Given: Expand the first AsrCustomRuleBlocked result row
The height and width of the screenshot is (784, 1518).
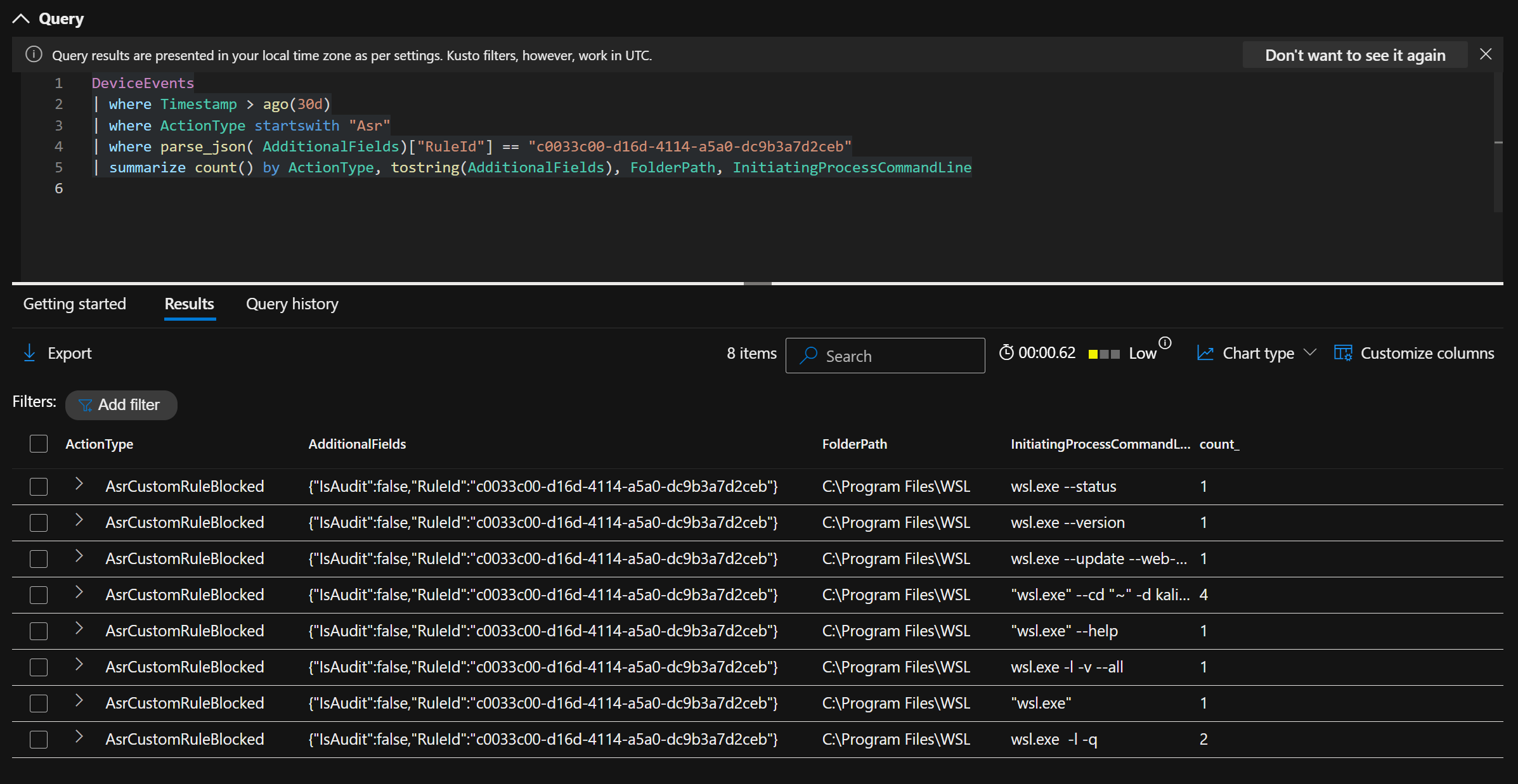Looking at the screenshot, I should pyautogui.click(x=79, y=485).
